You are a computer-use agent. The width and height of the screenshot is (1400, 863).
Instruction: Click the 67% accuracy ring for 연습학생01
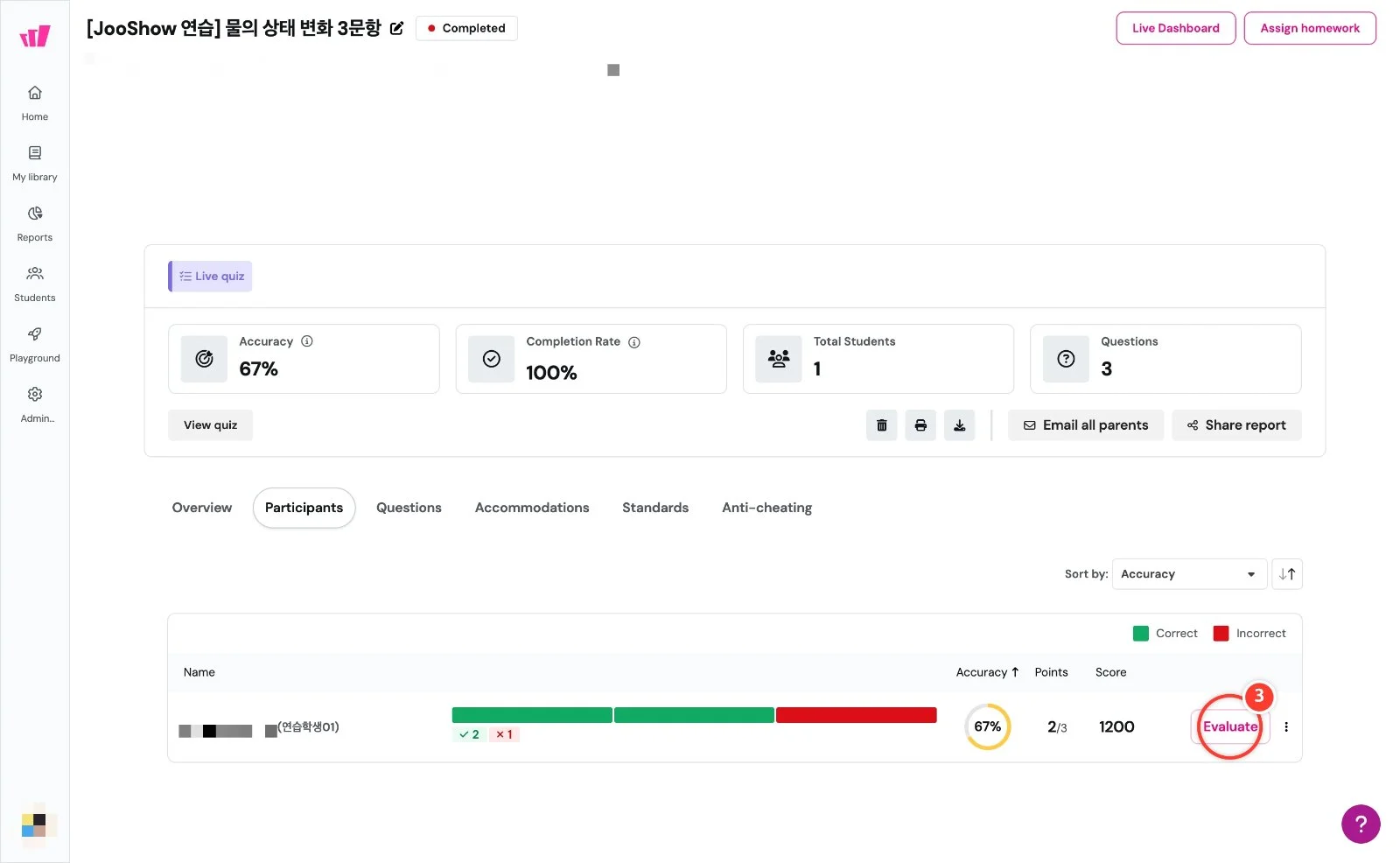(988, 726)
